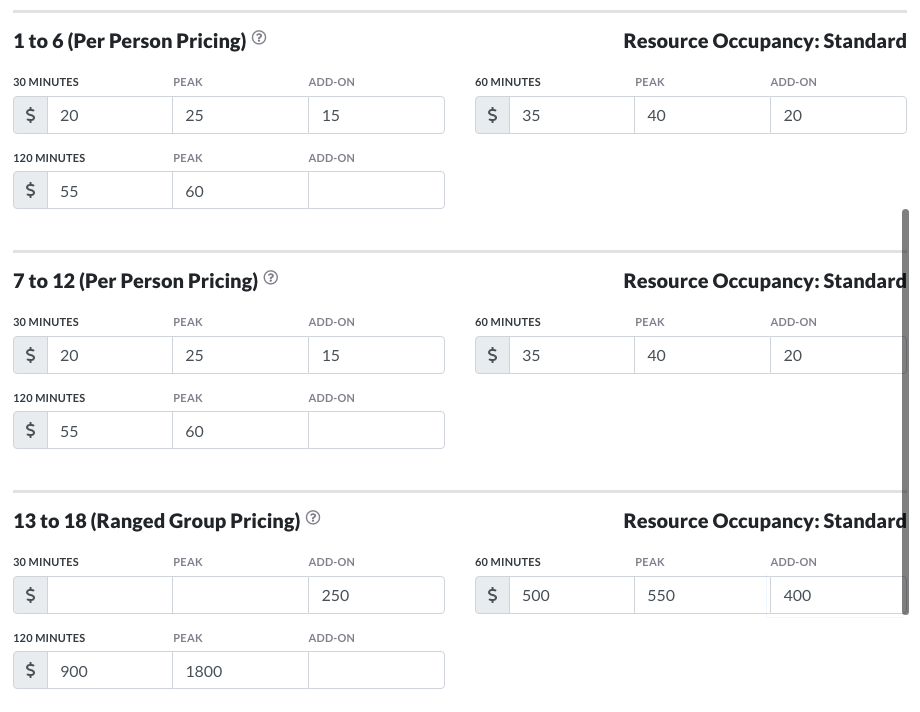Click the 30 minutes peak field for 1 to 6
Screen dimensions: 920x712
point(240,115)
